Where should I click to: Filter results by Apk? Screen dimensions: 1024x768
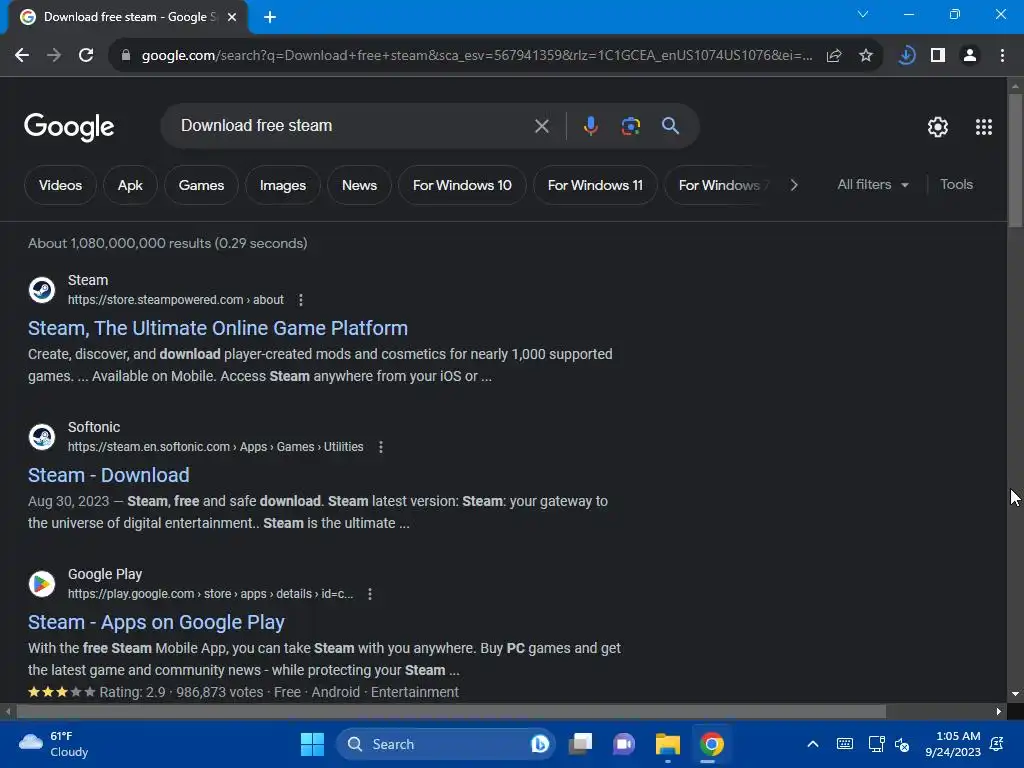130,185
